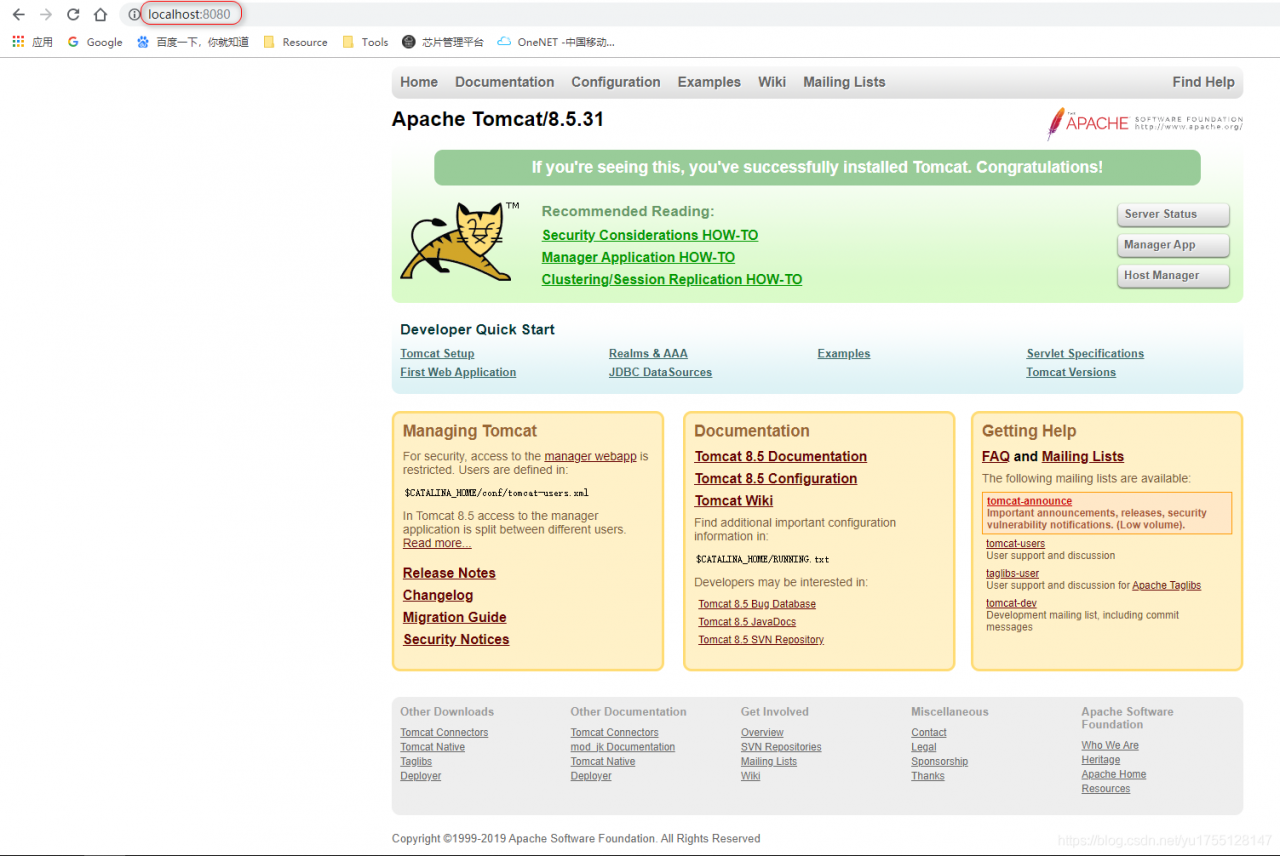1280x856 pixels.
Task: Open Mailing Lists in the top navigation bar
Action: [x=844, y=82]
